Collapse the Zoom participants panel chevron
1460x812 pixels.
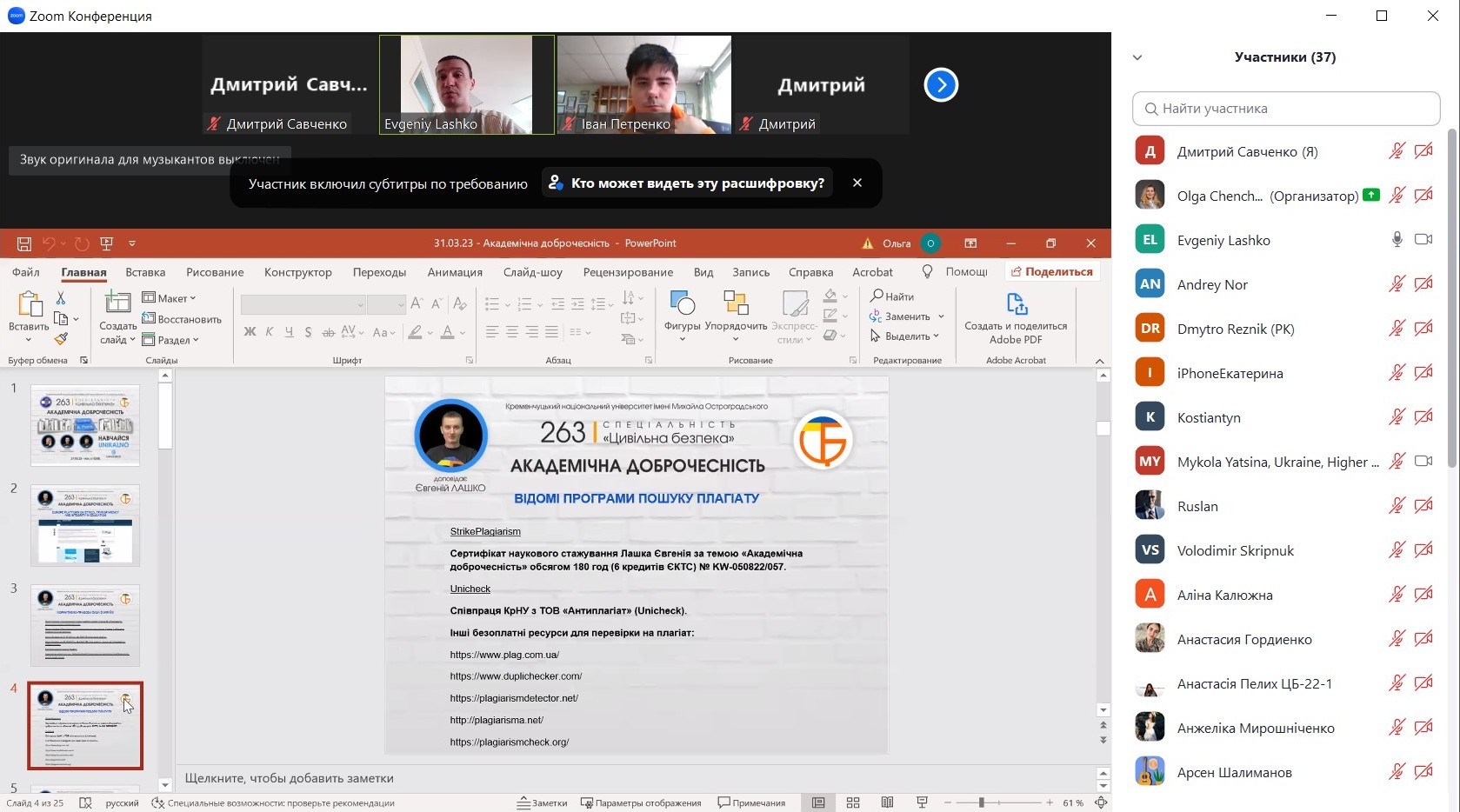click(1137, 57)
